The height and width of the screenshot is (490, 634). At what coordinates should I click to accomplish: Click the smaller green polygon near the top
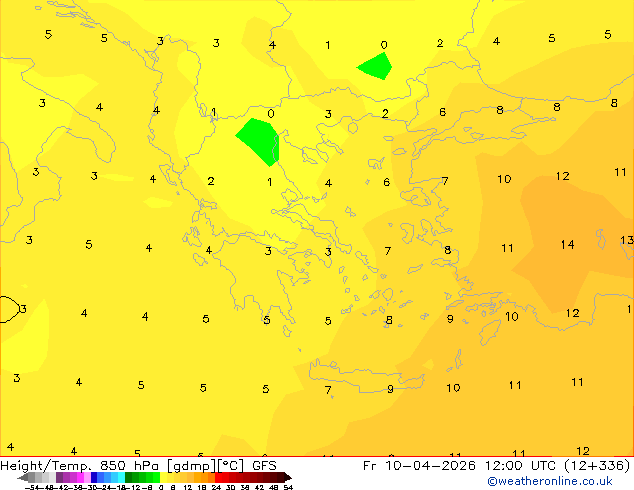click(x=376, y=67)
